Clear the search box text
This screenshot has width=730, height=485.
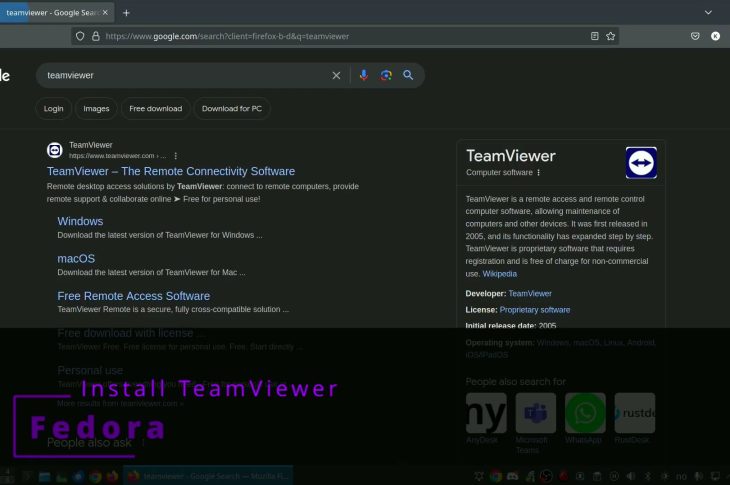tap(336, 75)
